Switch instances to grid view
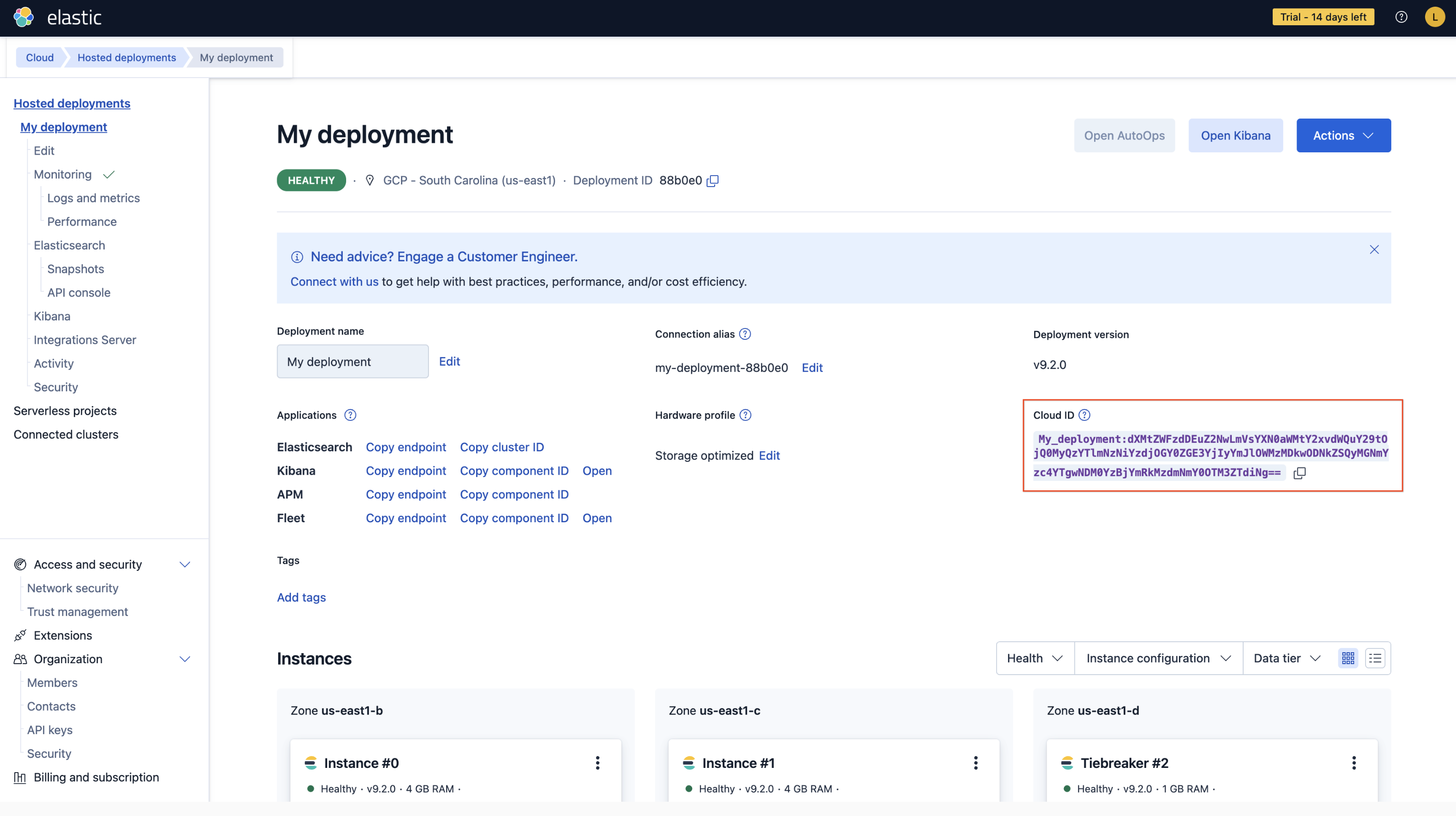This screenshot has width=1456, height=816. coord(1348,658)
